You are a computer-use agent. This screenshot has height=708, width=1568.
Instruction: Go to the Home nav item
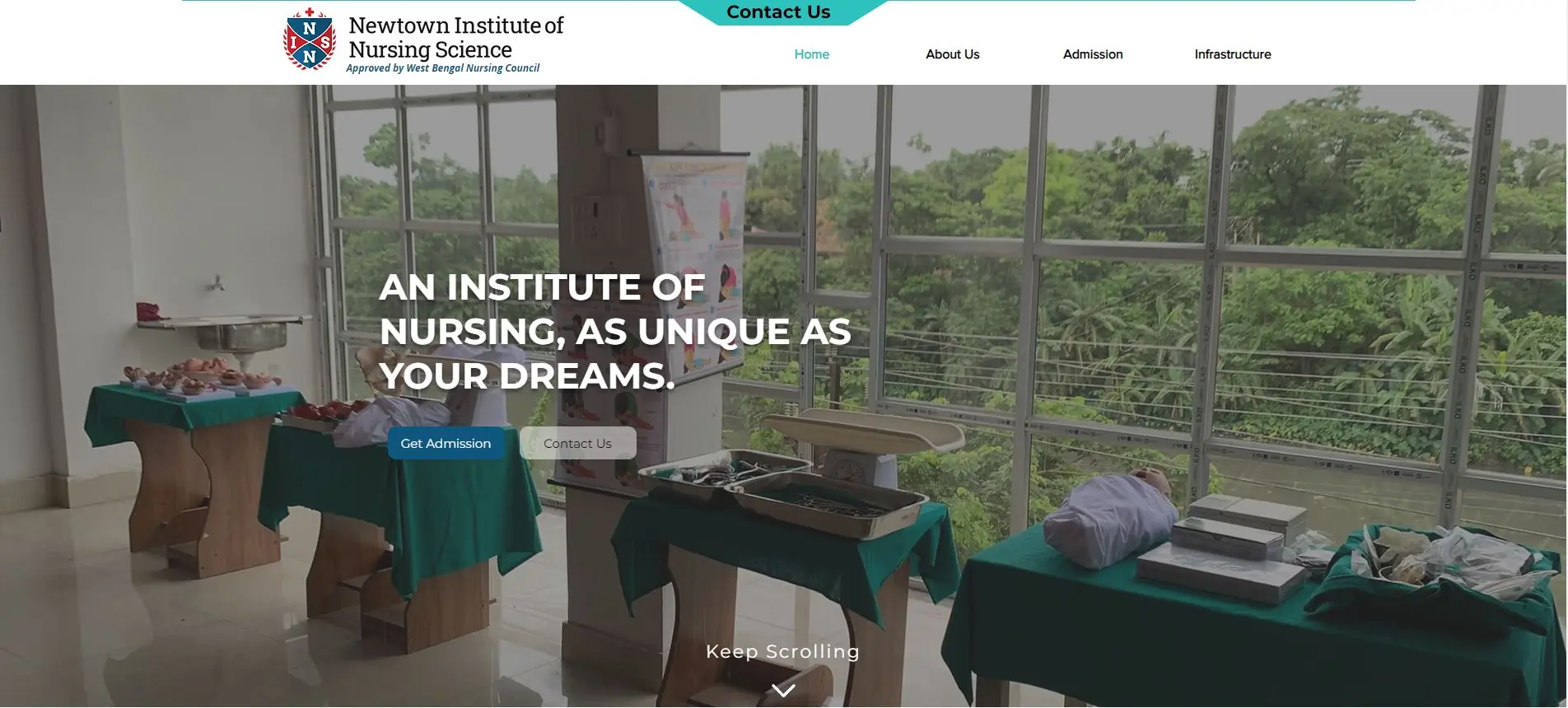[x=812, y=54]
